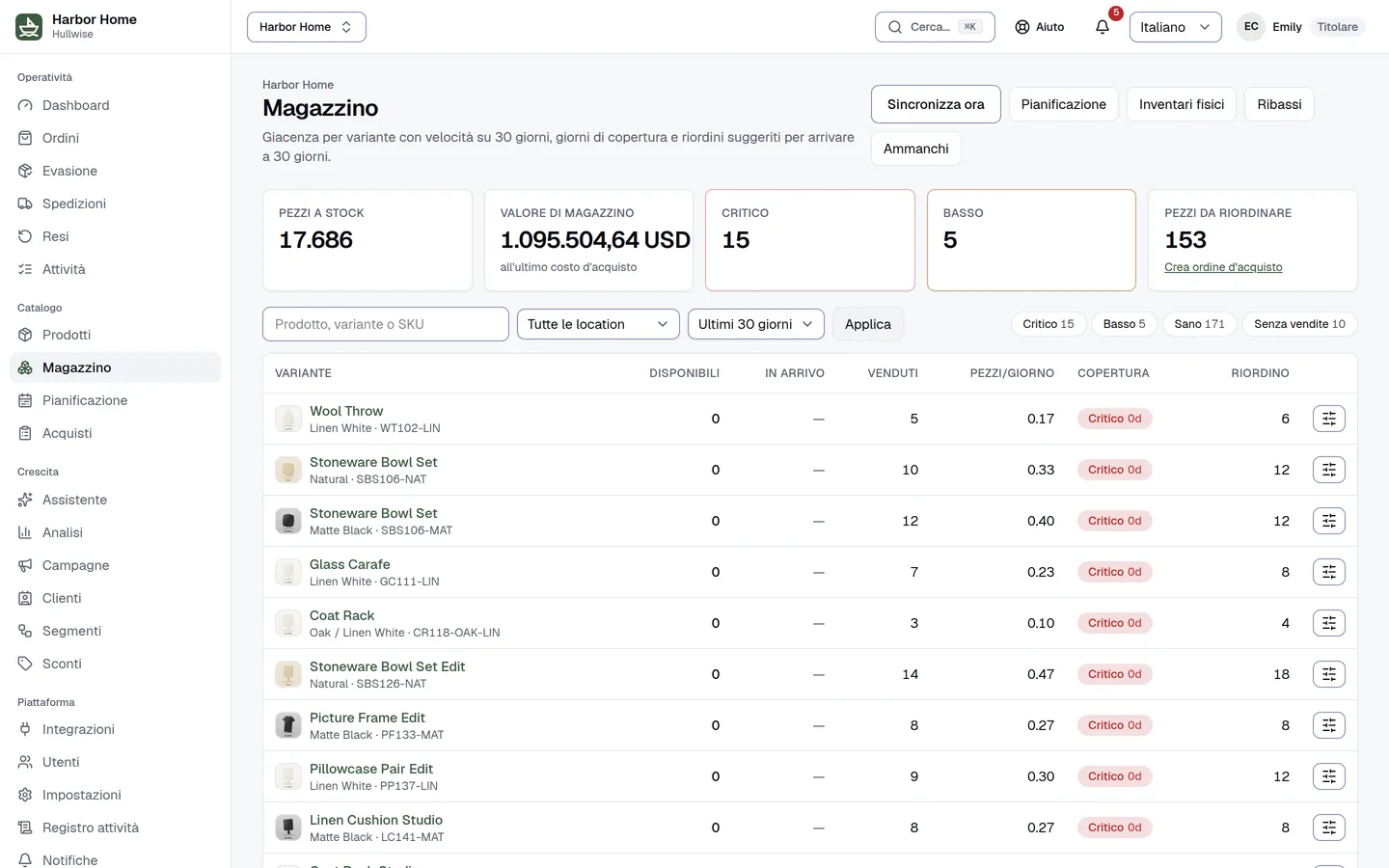The width and height of the screenshot is (1389, 868).
Task: Open adjust settings for Glass Carafe row
Action: tap(1328, 572)
